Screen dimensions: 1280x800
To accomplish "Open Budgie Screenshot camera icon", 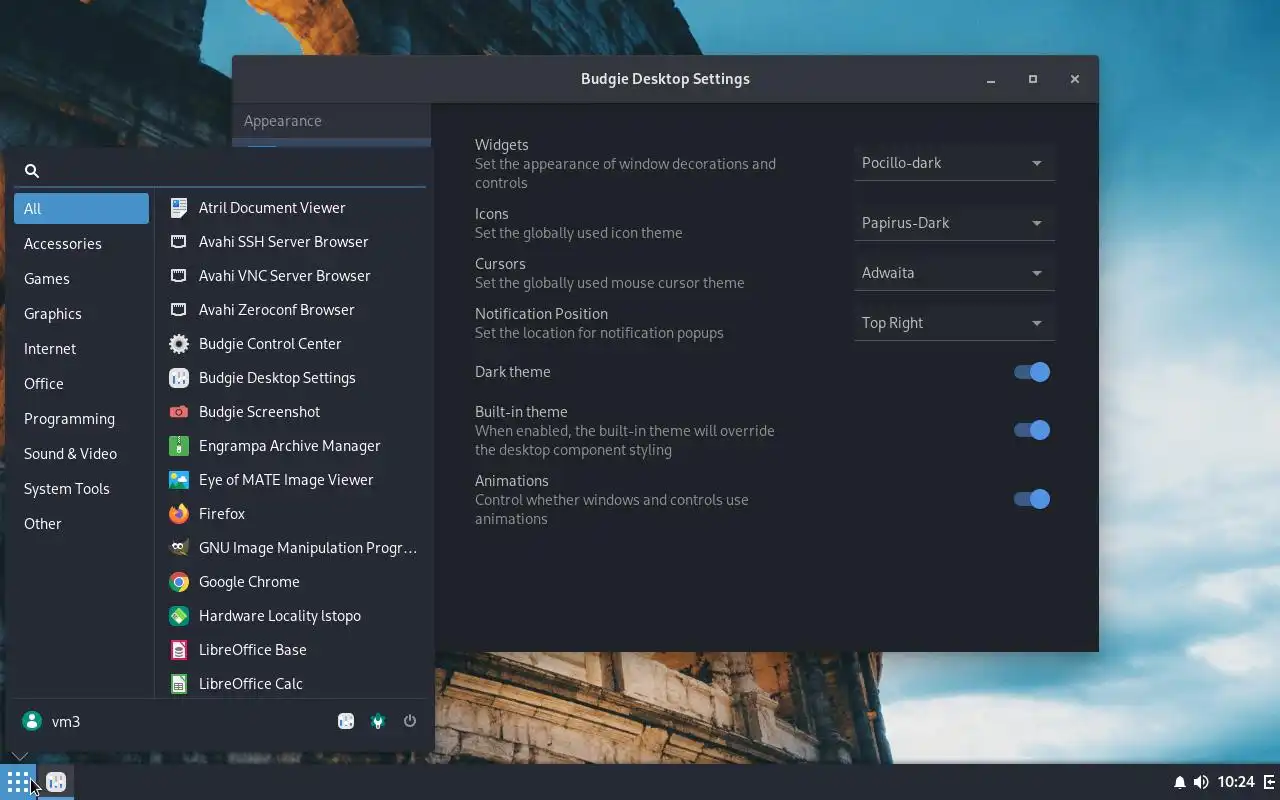I will point(179,411).
